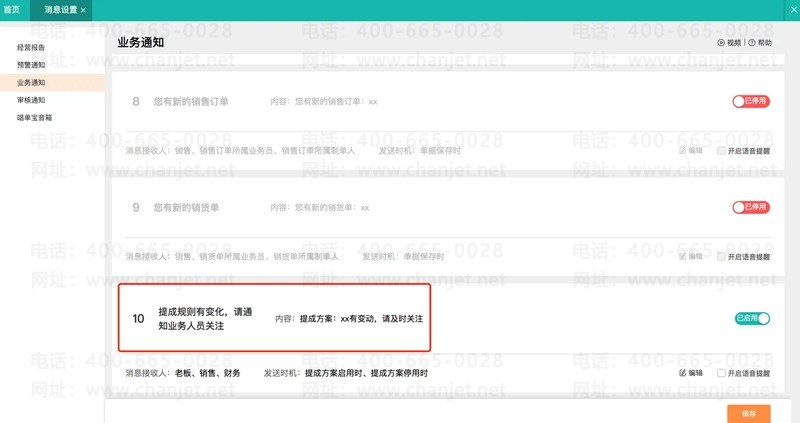Toggle the 已停用 switch for 销售订单 notification
The height and width of the screenshot is (423, 800).
751,101
